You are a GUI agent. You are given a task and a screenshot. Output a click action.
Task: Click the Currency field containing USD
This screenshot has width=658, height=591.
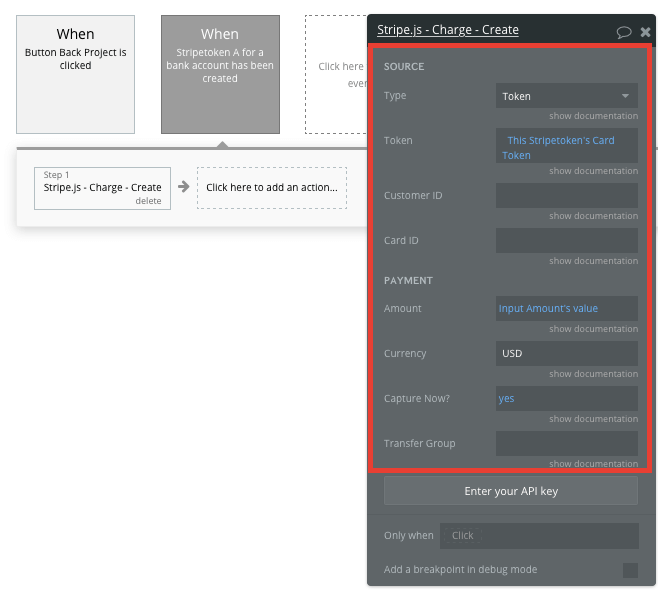point(567,353)
